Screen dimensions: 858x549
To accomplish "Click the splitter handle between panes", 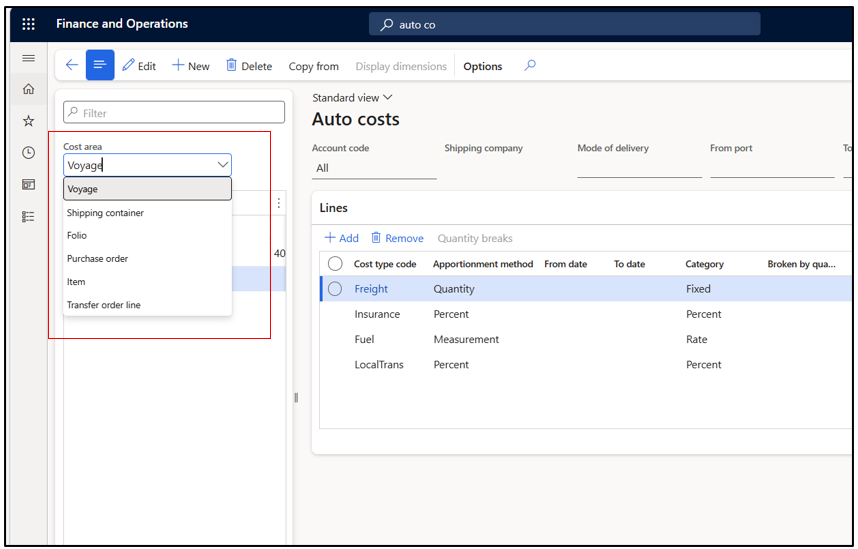I will (x=296, y=398).
